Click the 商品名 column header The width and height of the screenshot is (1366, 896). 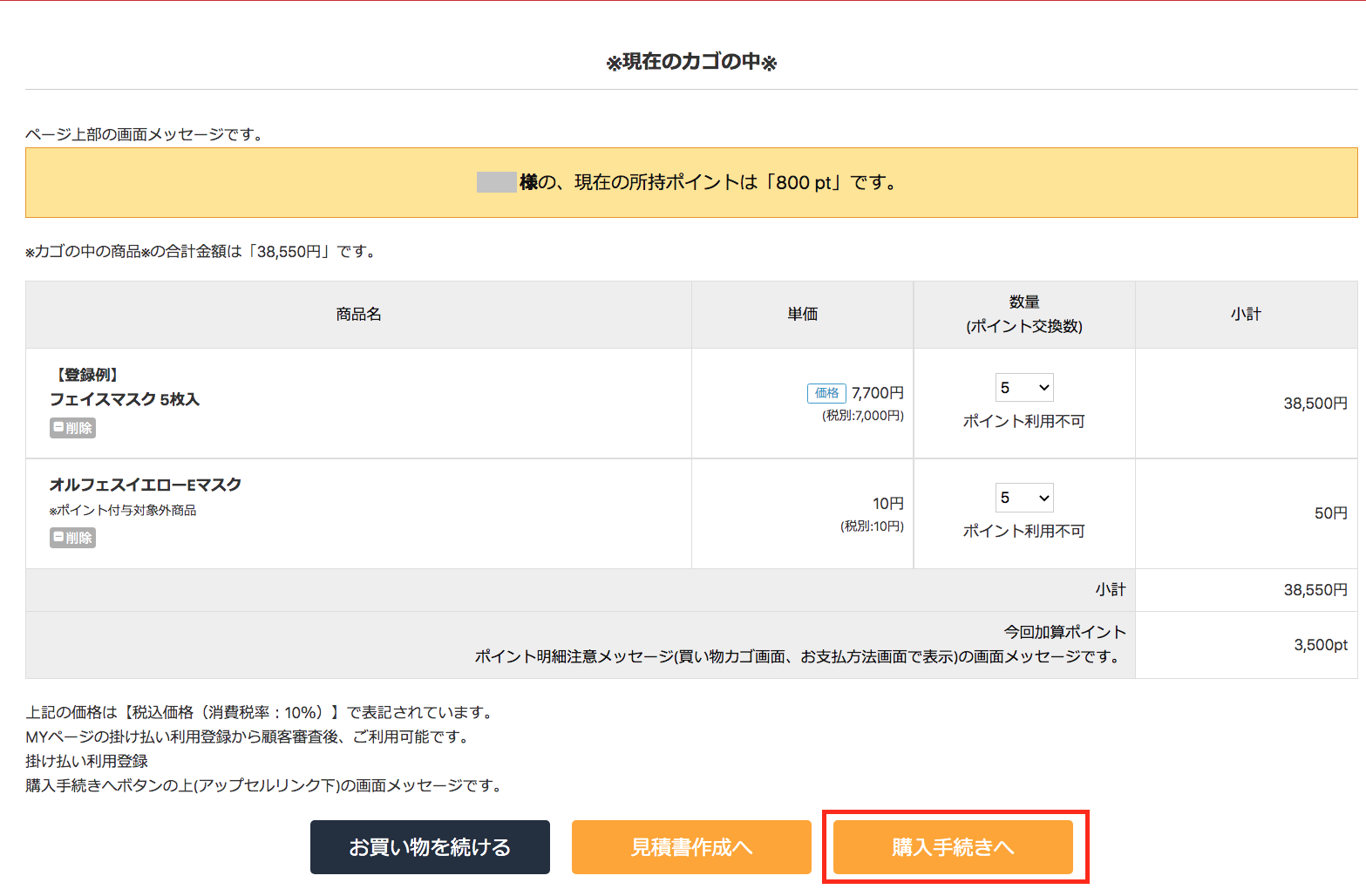(x=358, y=315)
